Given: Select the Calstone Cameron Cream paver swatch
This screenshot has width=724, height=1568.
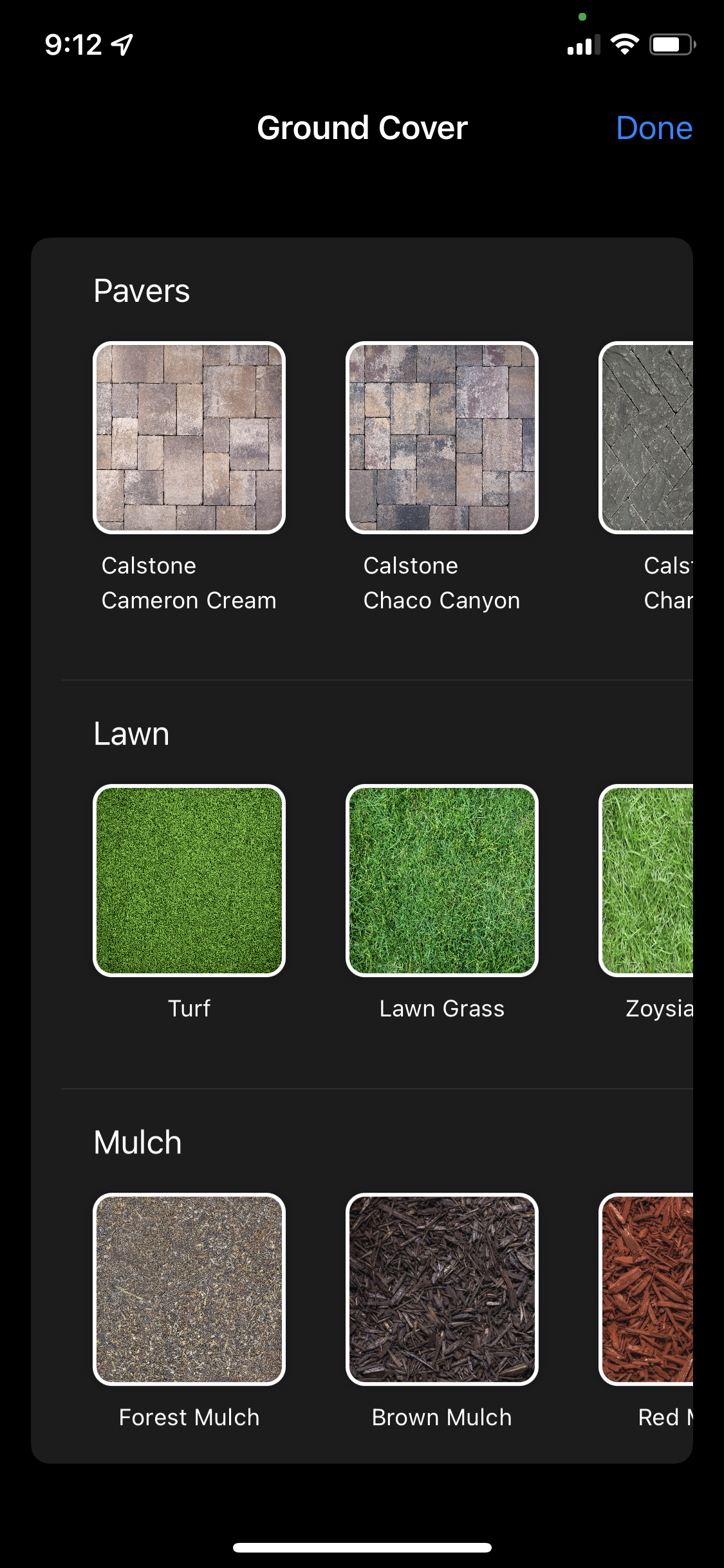Looking at the screenshot, I should [x=189, y=438].
